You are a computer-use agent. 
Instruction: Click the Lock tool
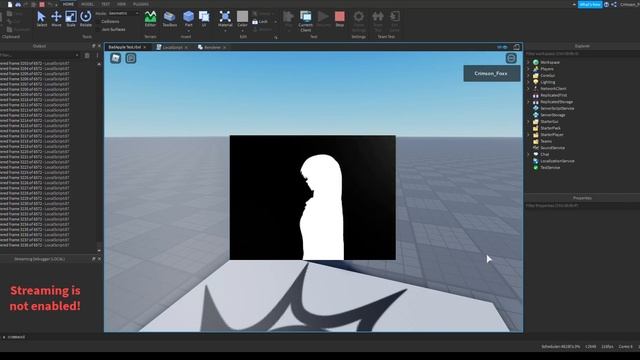pos(260,22)
